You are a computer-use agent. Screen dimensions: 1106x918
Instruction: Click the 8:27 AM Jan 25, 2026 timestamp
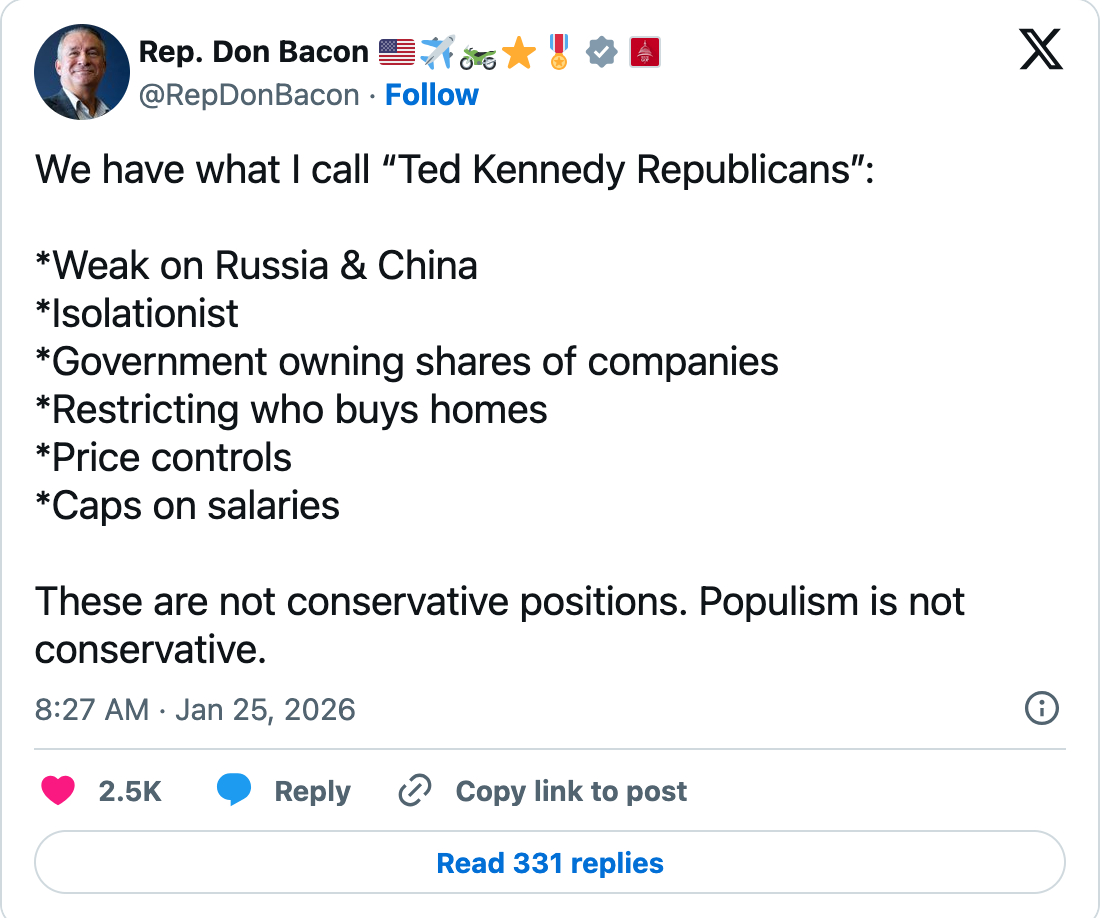pos(195,710)
